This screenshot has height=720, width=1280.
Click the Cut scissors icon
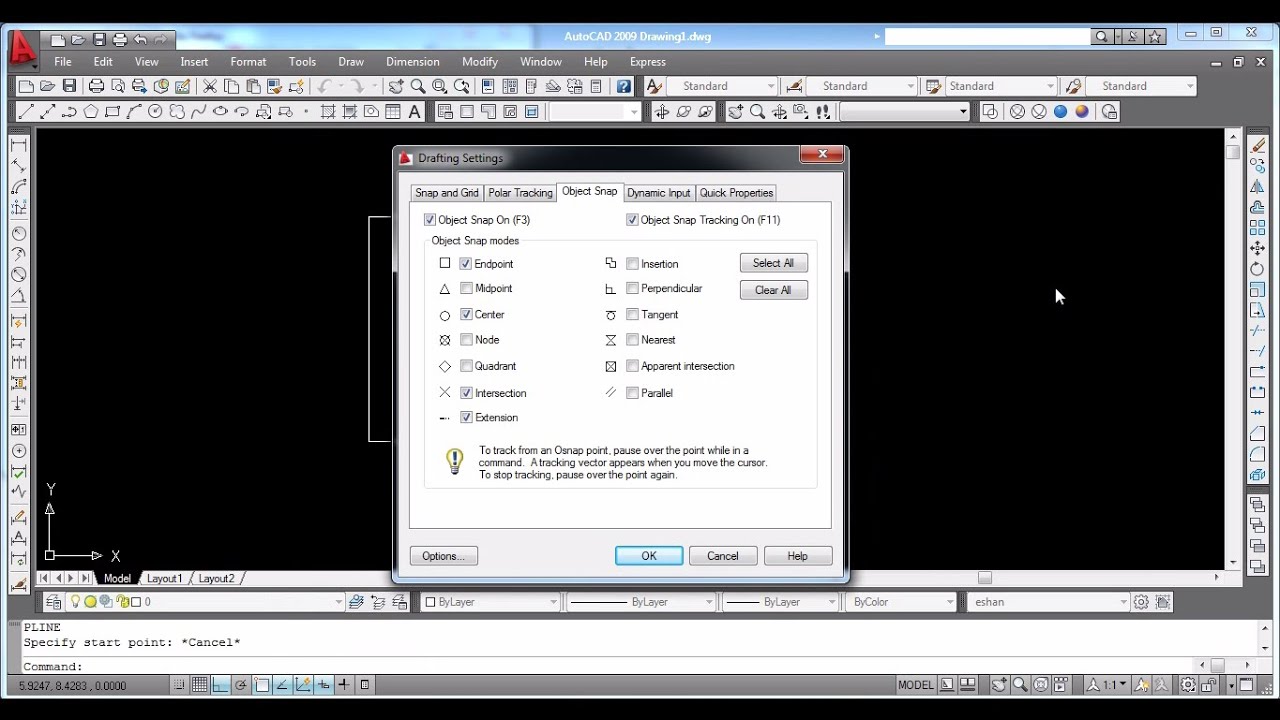210,86
